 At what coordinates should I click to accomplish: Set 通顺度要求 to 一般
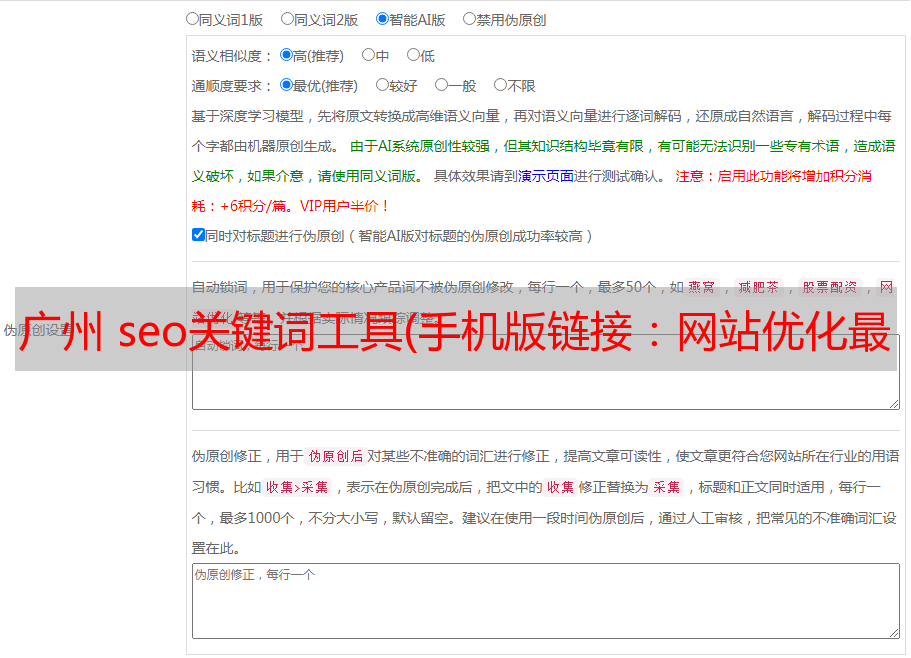[442, 85]
